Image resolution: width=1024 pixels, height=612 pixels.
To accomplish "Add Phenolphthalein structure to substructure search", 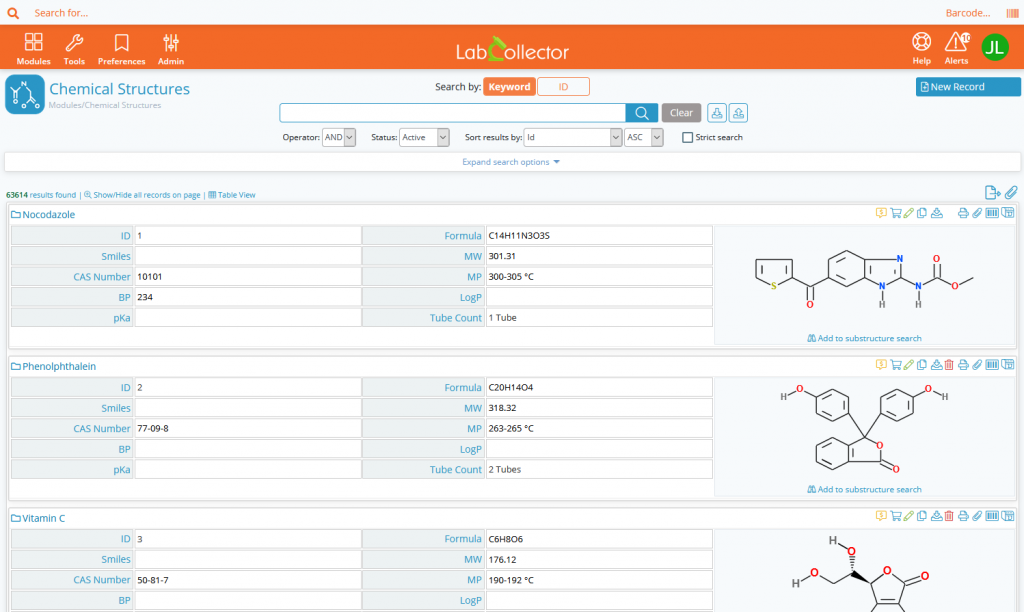I will pyautogui.click(x=864, y=489).
